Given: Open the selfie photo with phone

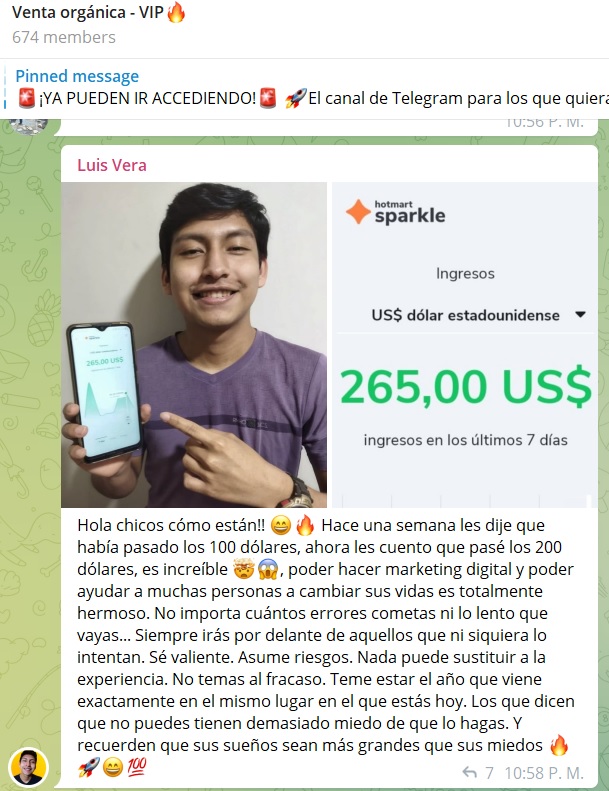Looking at the screenshot, I should click(194, 345).
